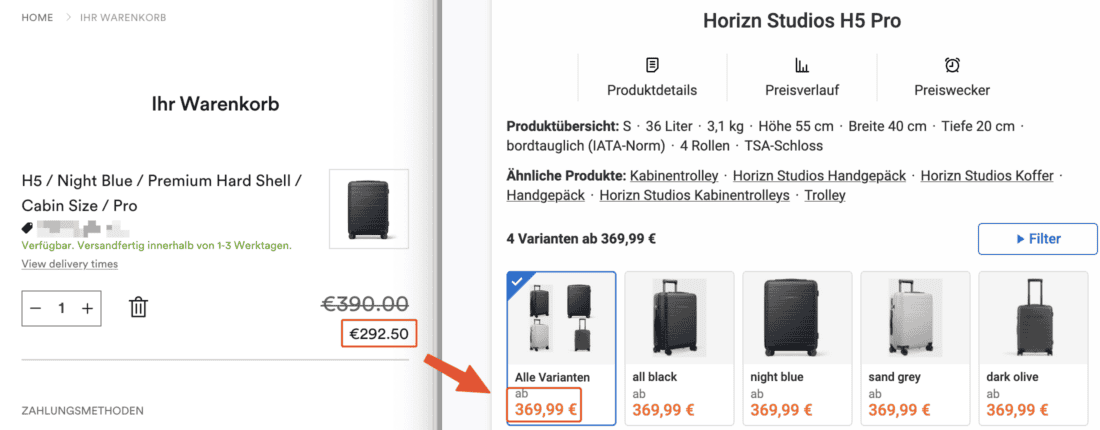Open View delivery times link

[69, 264]
